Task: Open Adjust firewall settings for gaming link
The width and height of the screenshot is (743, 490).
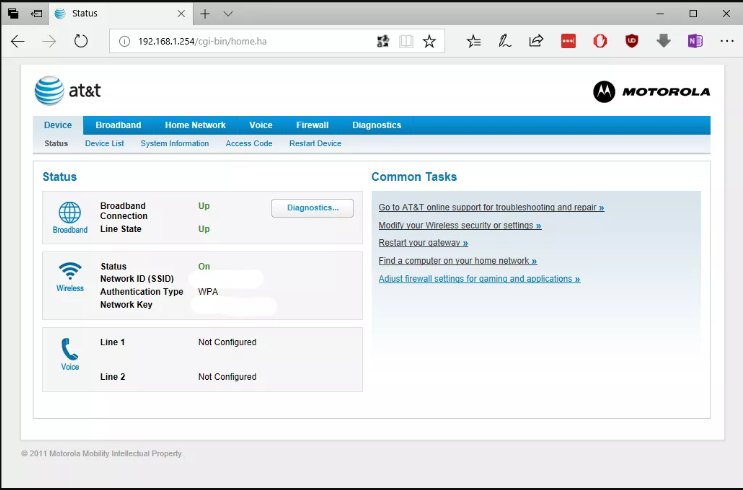Action: click(479, 279)
